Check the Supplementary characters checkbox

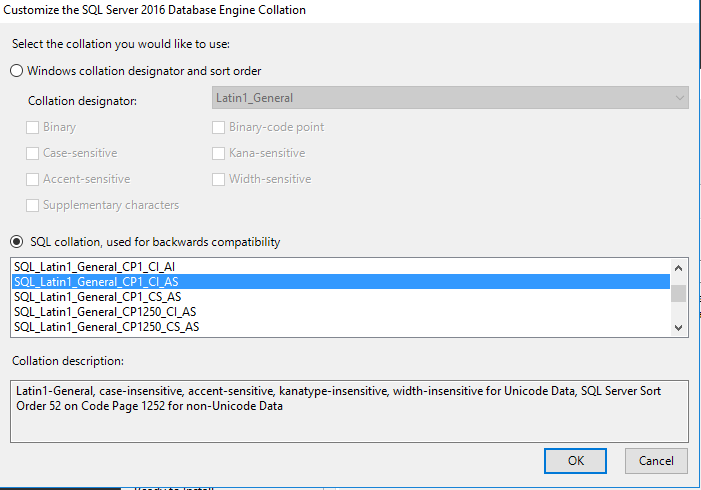pos(32,205)
